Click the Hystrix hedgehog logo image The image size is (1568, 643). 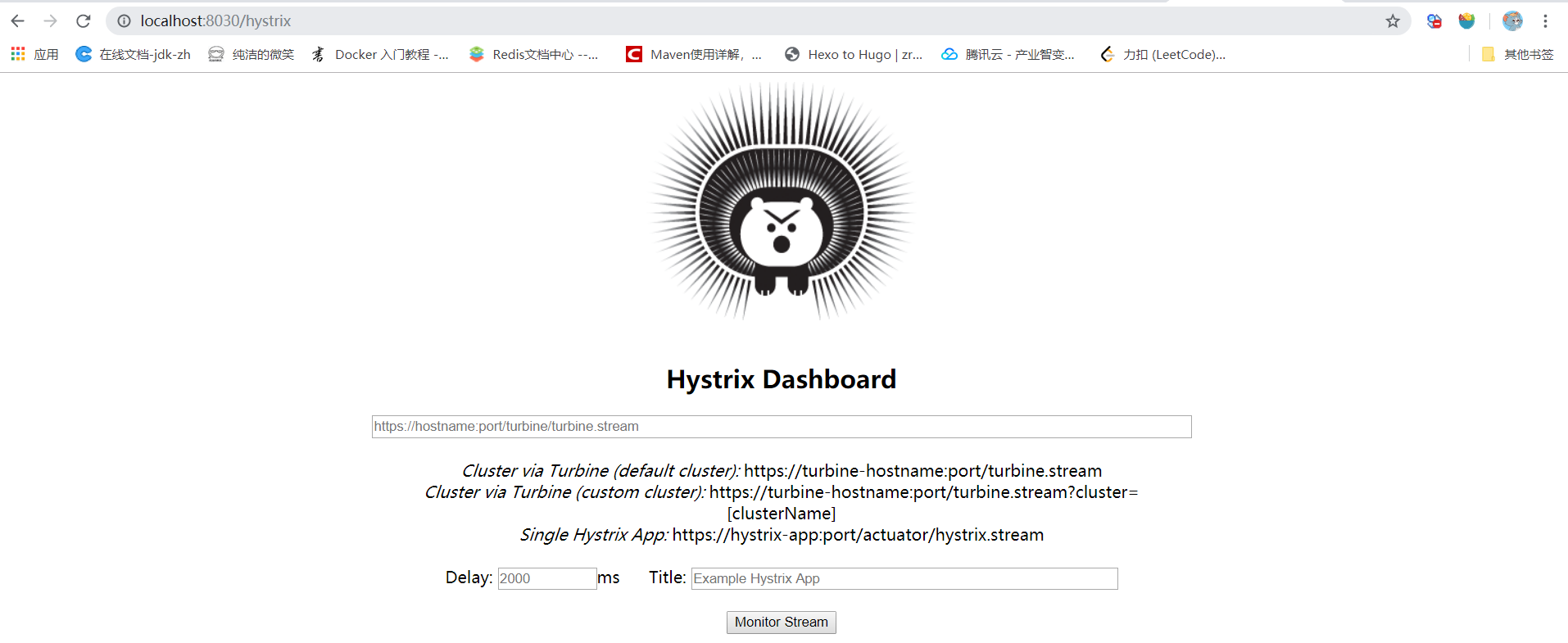click(x=782, y=201)
